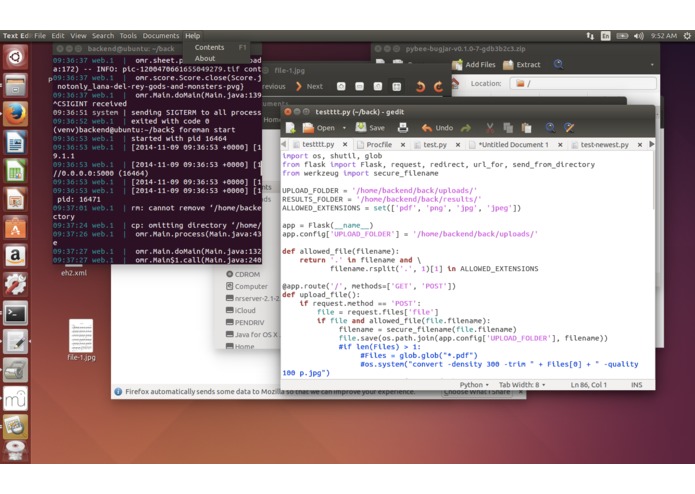Open the Tools menu
The image size is (695, 494).
[x=128, y=36]
